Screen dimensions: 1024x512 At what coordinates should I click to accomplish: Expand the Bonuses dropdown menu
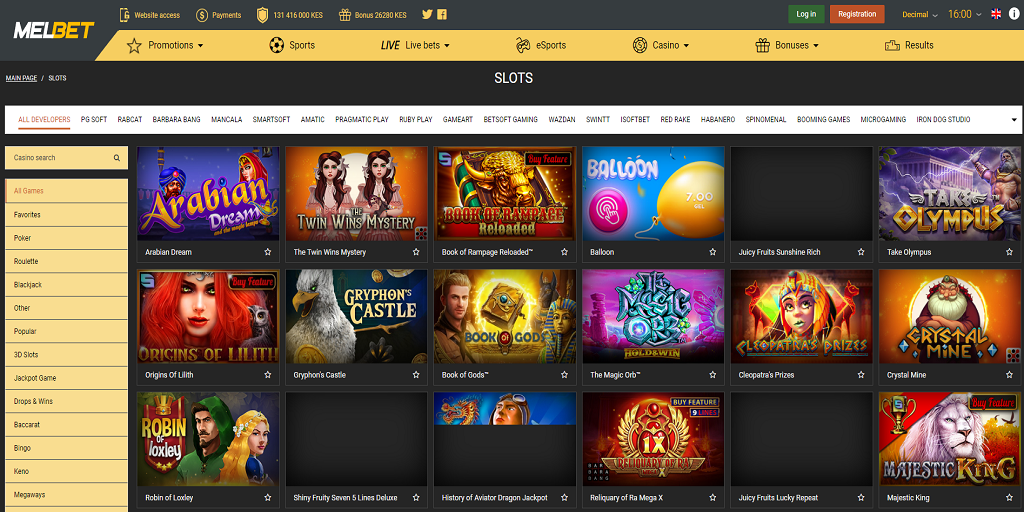point(816,46)
